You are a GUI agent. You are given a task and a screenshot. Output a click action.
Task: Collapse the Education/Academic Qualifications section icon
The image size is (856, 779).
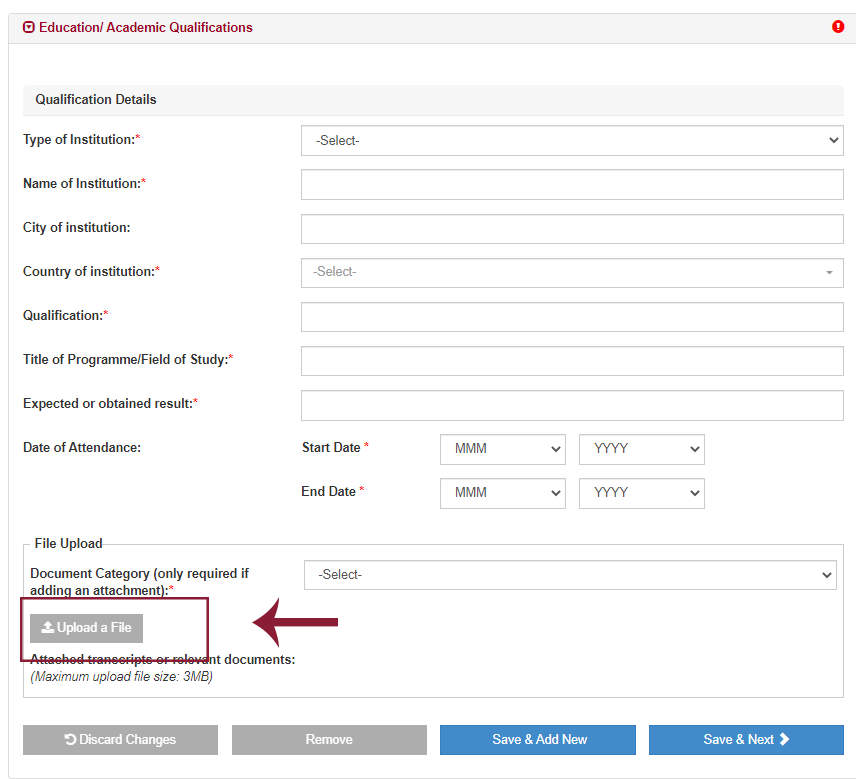[x=29, y=28]
